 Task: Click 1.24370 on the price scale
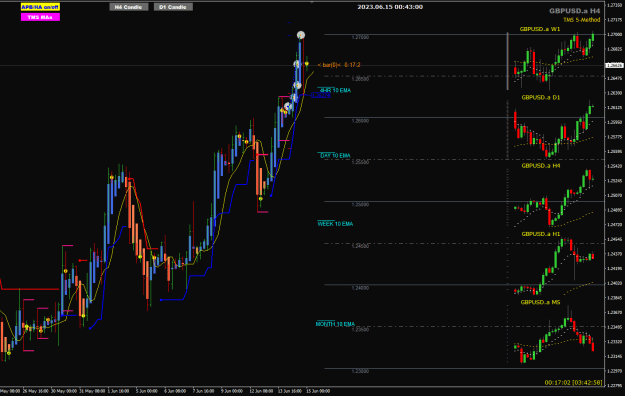pos(615,254)
